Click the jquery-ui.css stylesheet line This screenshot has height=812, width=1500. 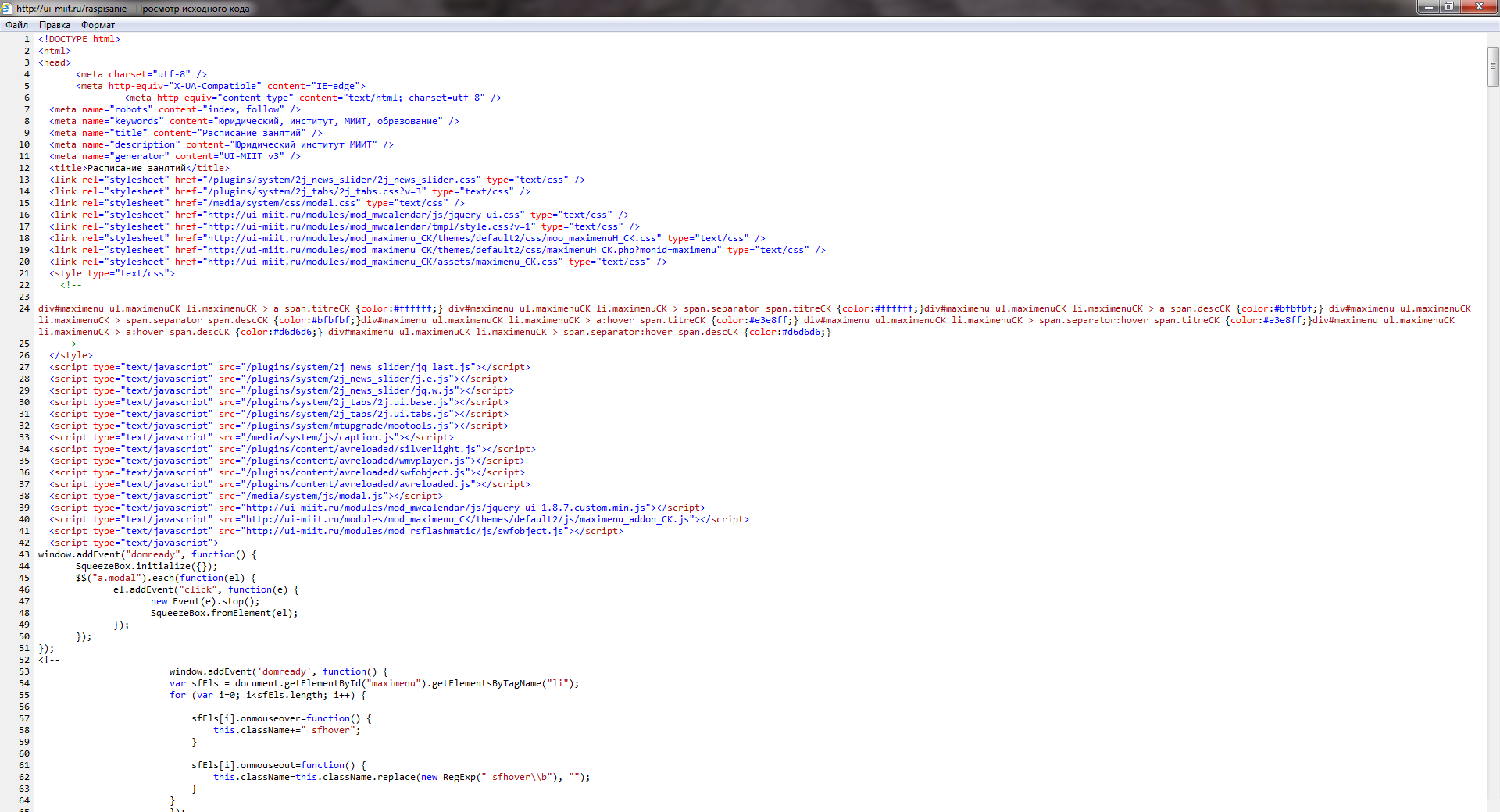tap(339, 215)
